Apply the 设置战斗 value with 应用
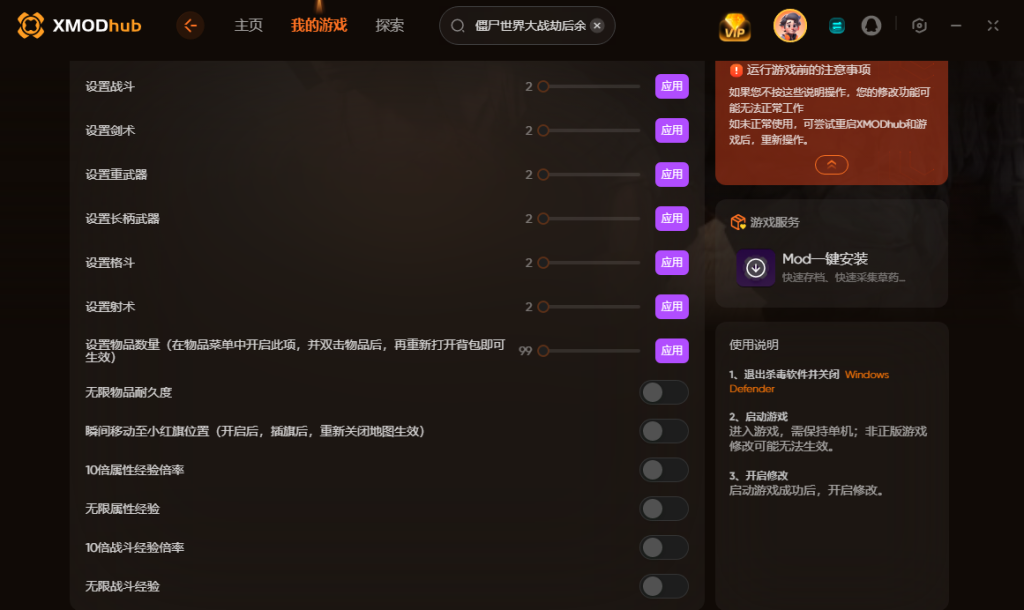1024x610 pixels. click(x=671, y=86)
